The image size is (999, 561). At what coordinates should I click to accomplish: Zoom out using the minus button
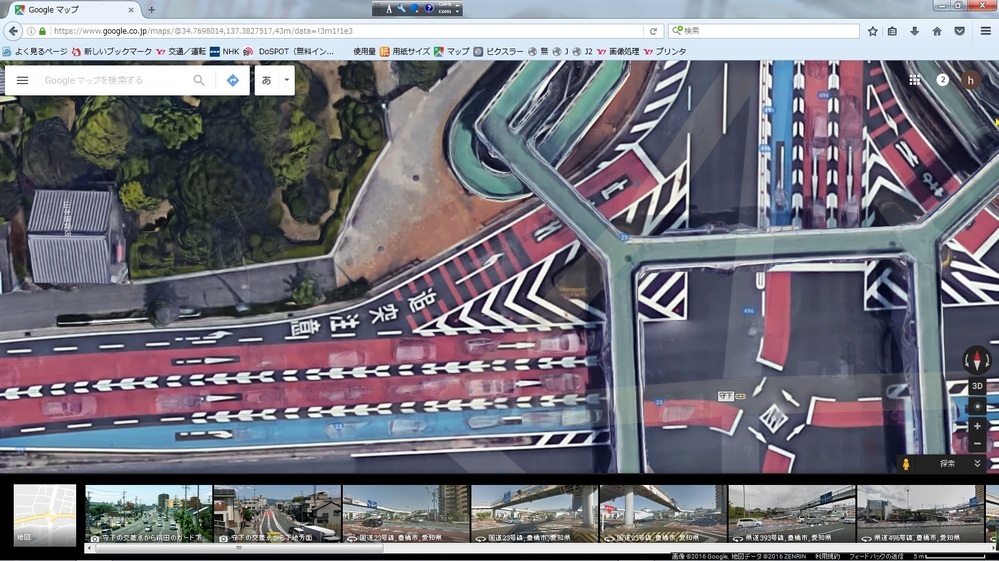tap(977, 443)
